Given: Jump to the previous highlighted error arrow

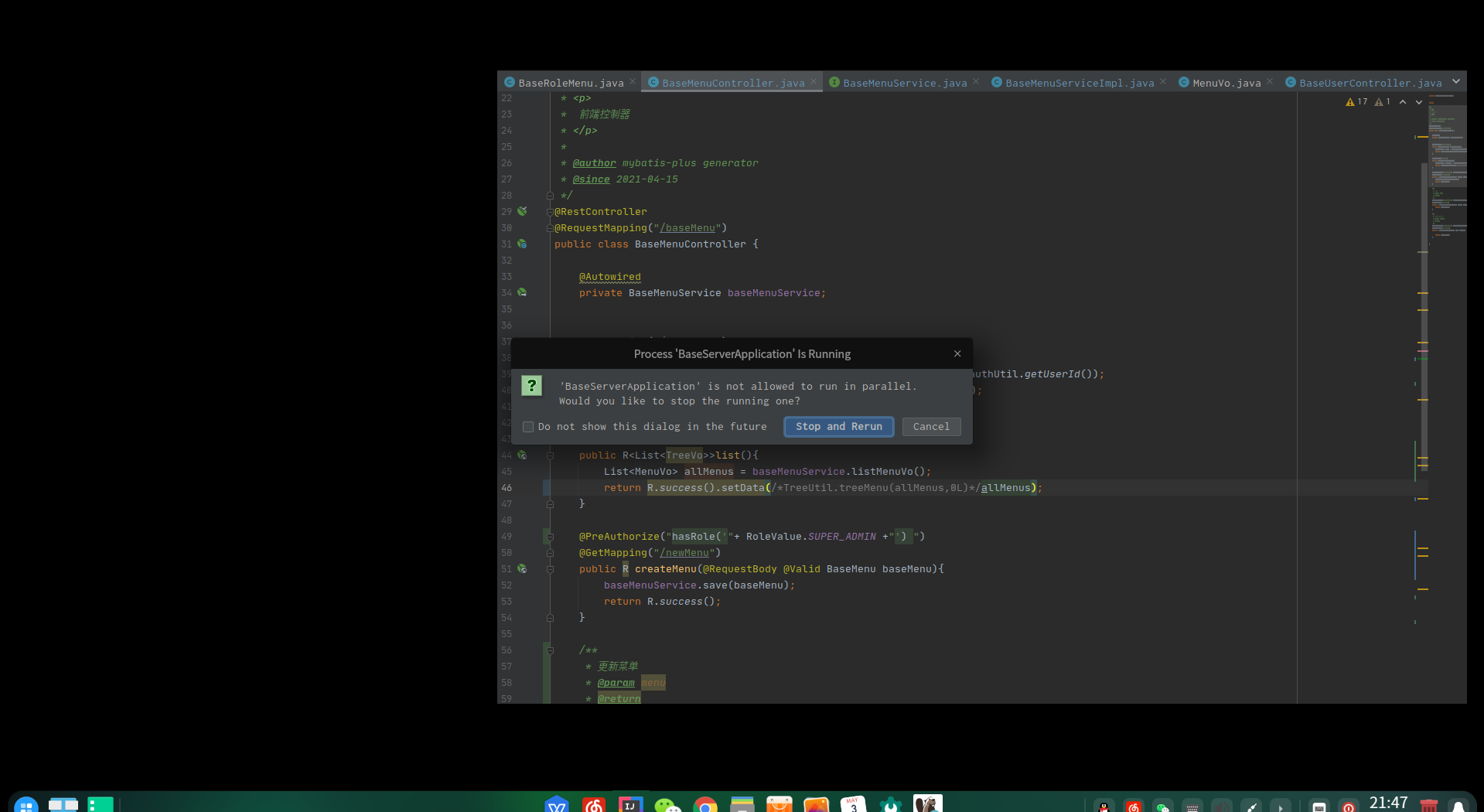Looking at the screenshot, I should click(x=1403, y=102).
